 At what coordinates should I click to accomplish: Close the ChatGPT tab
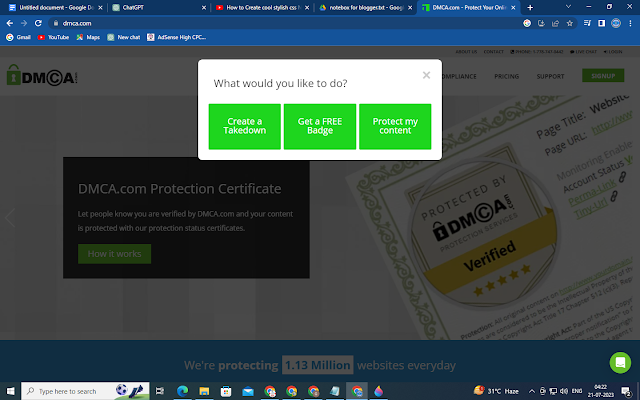click(x=204, y=7)
